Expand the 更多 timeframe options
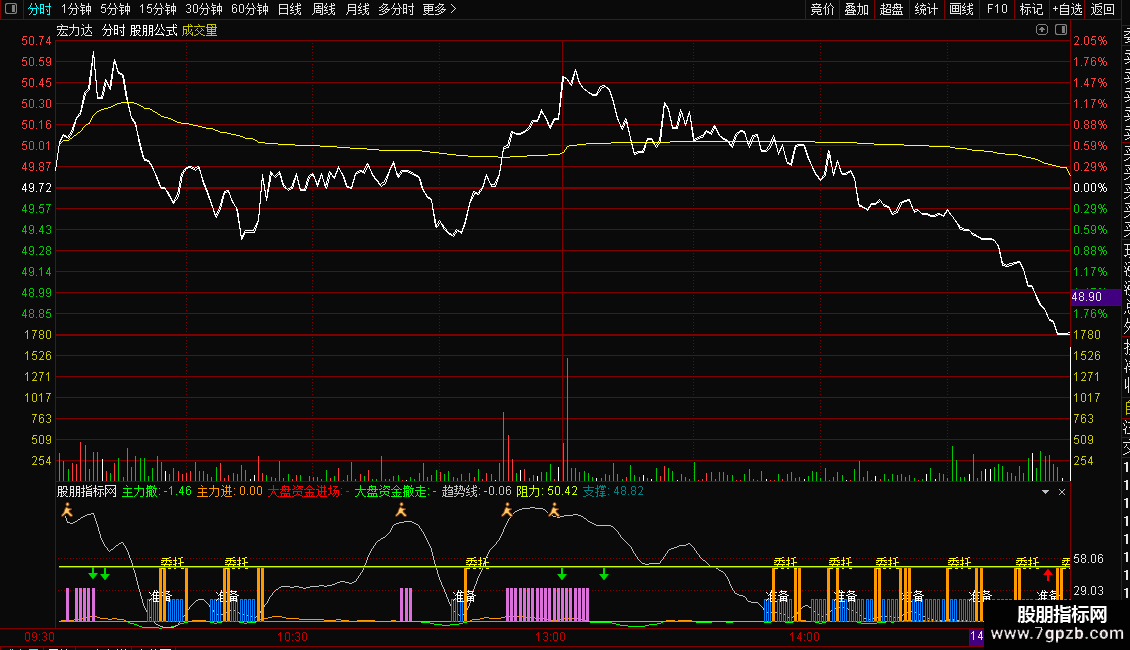This screenshot has width=1130, height=650. click(x=439, y=9)
